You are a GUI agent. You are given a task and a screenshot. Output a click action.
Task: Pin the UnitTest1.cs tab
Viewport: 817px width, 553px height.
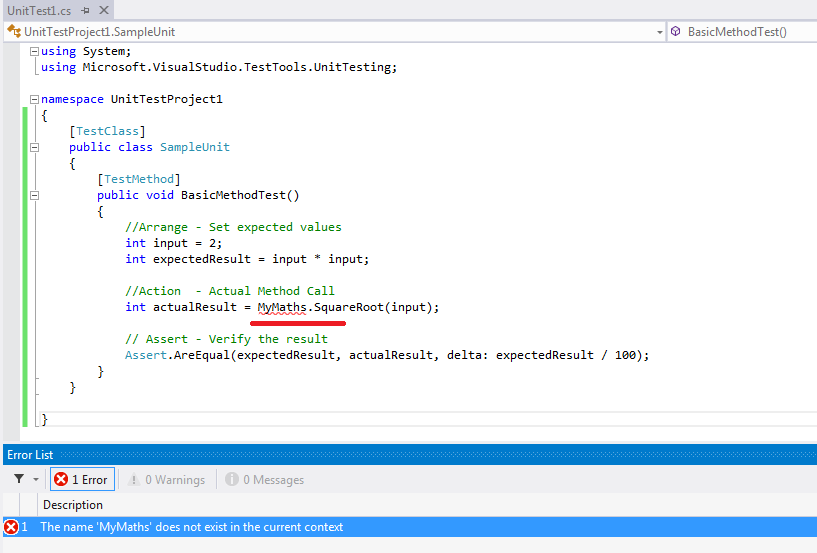coord(85,10)
